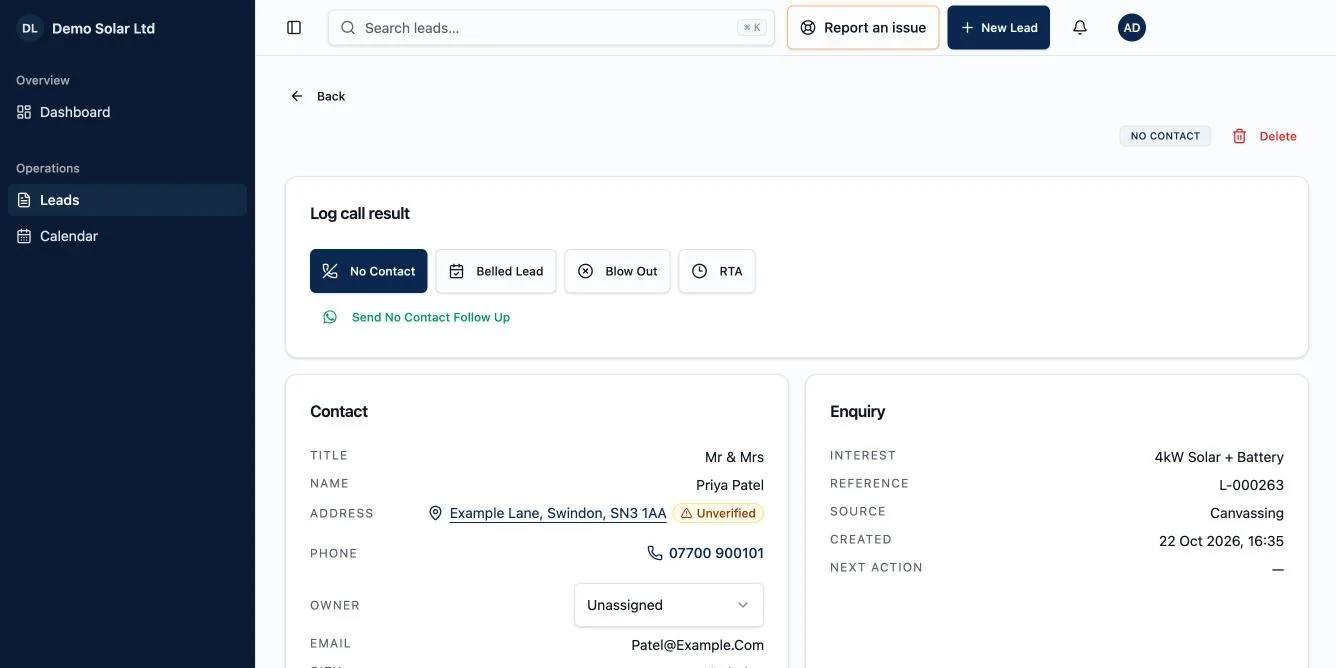This screenshot has width=1336, height=668.
Task: Open the Example Lane, Swindon address link
Action: pos(558,513)
